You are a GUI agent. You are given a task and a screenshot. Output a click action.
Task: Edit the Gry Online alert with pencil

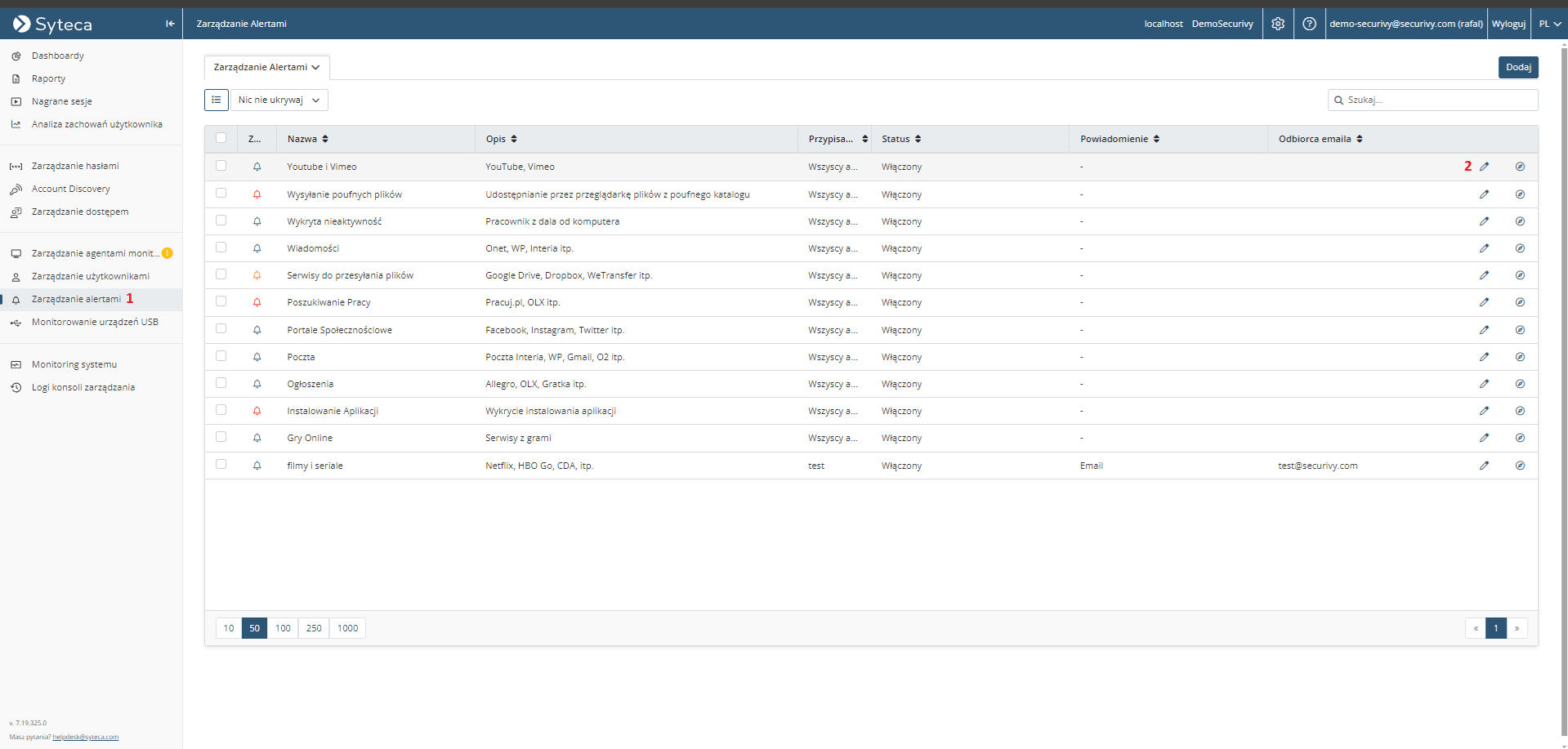click(1484, 438)
